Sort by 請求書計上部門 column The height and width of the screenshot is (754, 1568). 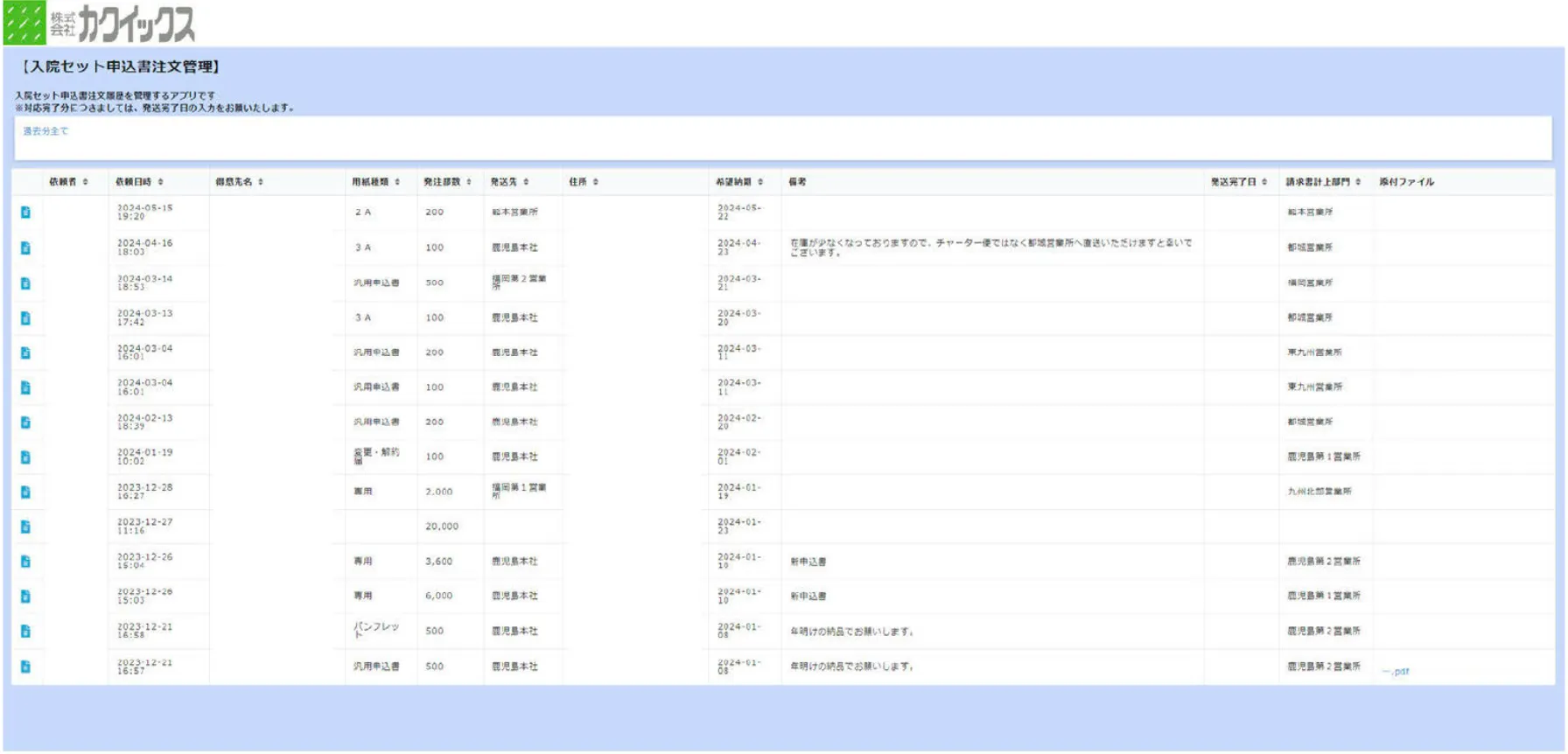point(1358,182)
